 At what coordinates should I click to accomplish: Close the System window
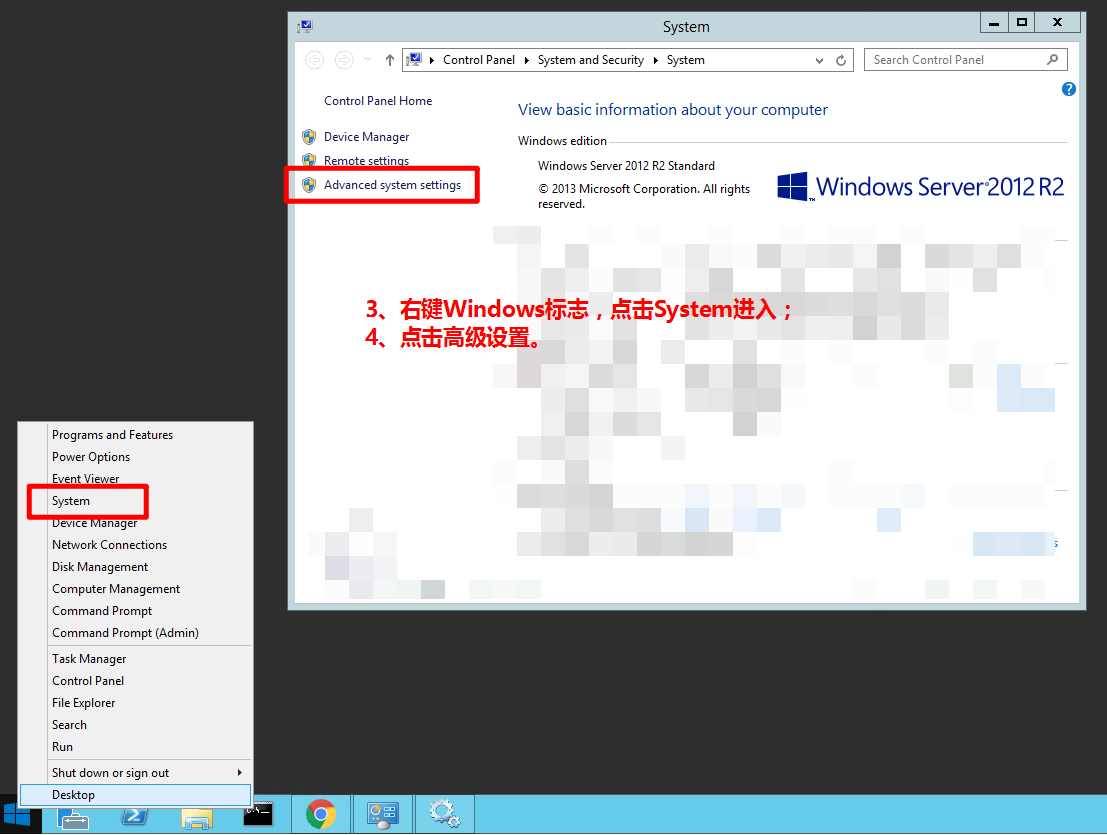1058,23
